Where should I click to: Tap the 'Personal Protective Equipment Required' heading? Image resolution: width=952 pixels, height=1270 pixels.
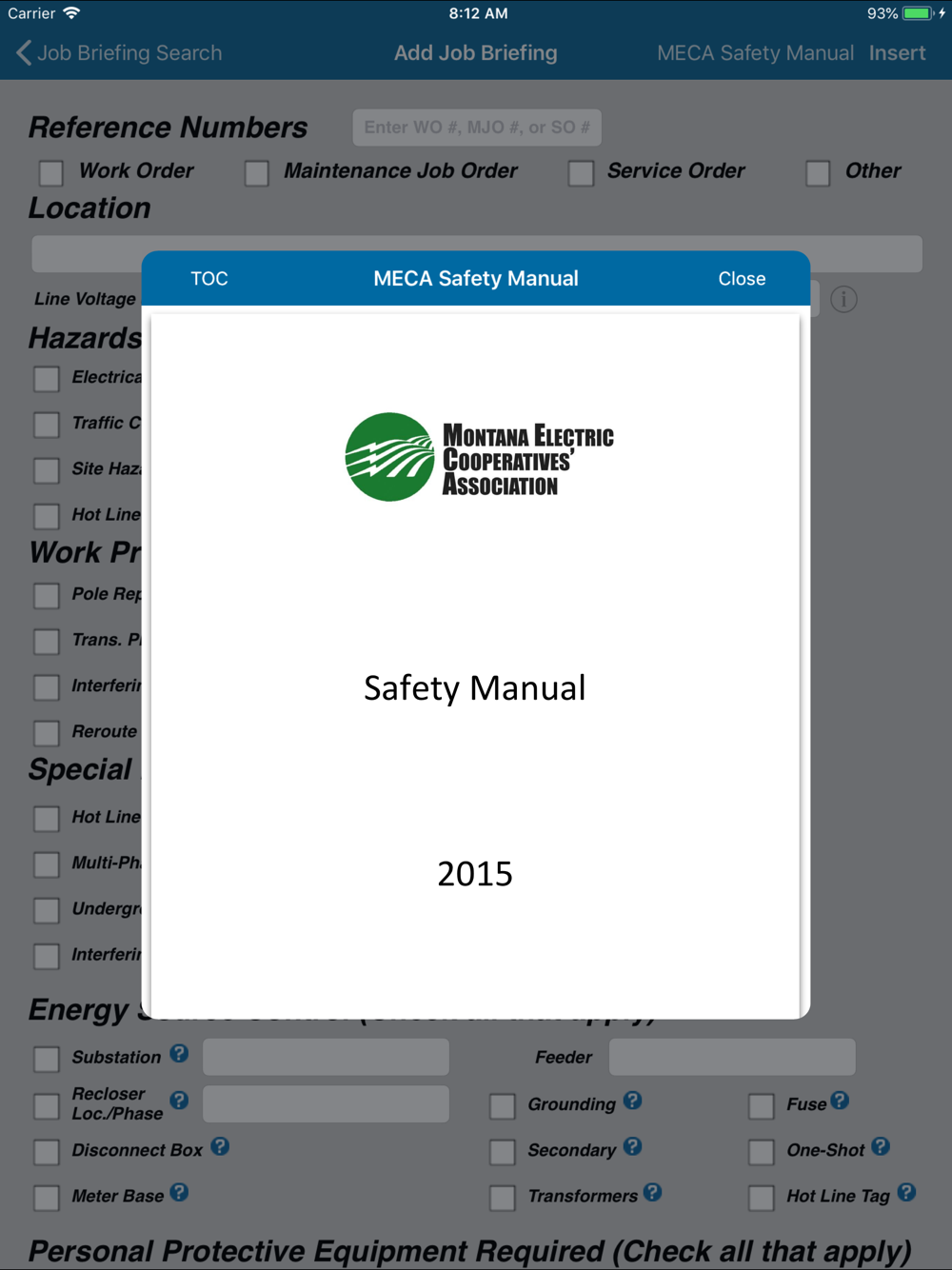(470, 1251)
